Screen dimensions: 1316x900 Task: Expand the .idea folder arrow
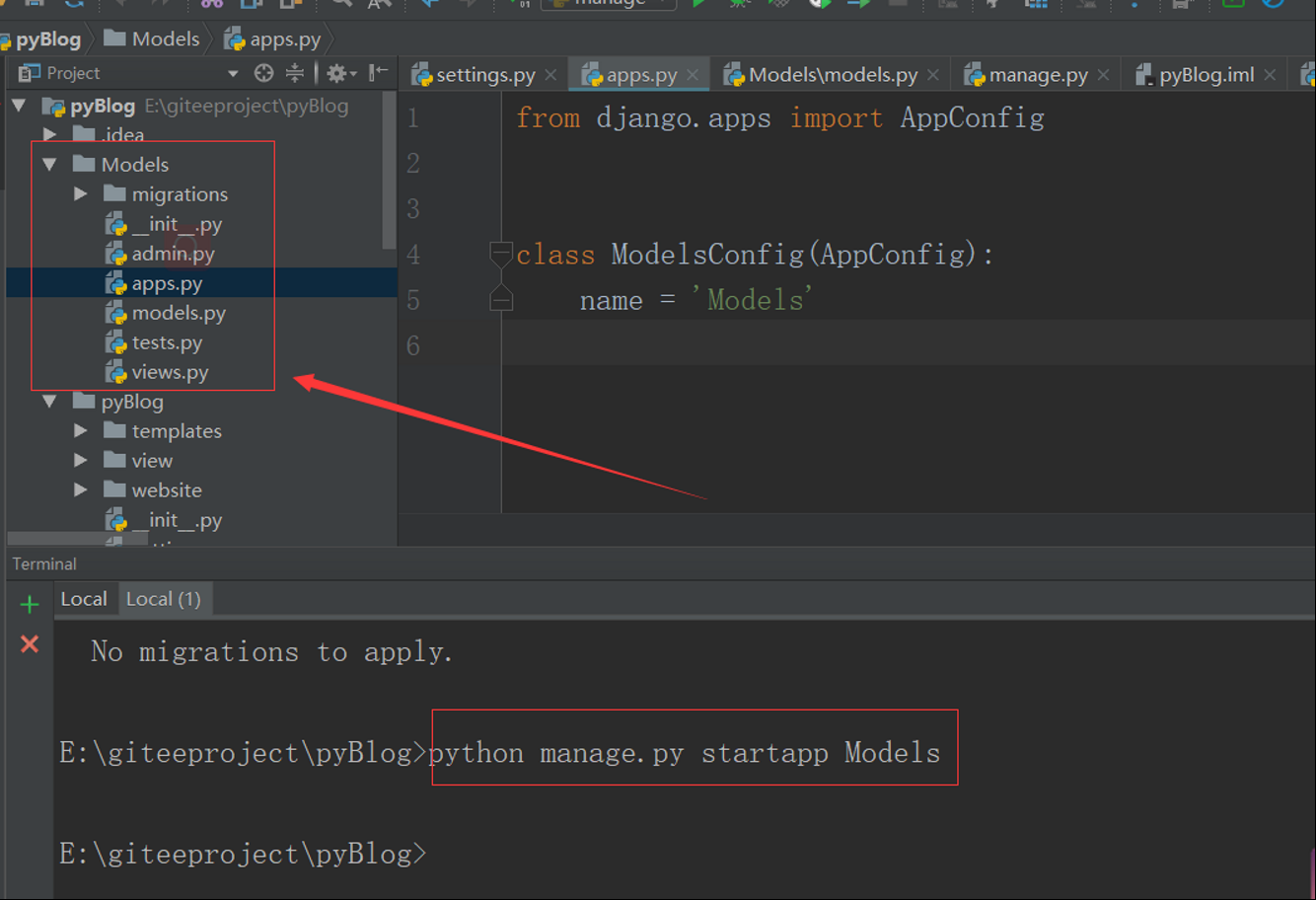(50, 133)
